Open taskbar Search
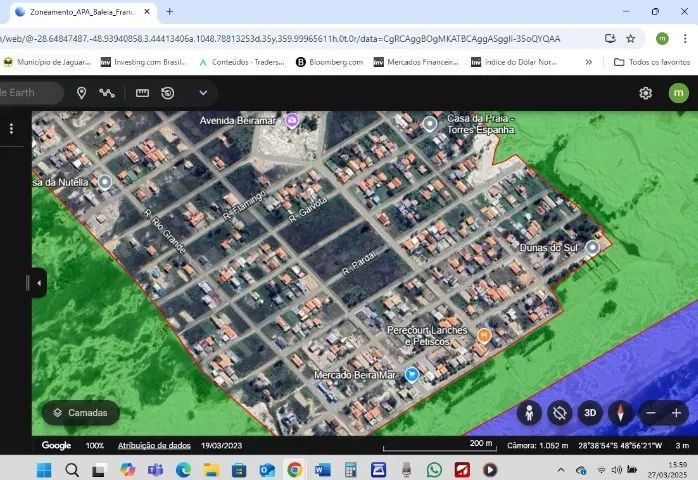The height and width of the screenshot is (480, 698). click(72, 470)
